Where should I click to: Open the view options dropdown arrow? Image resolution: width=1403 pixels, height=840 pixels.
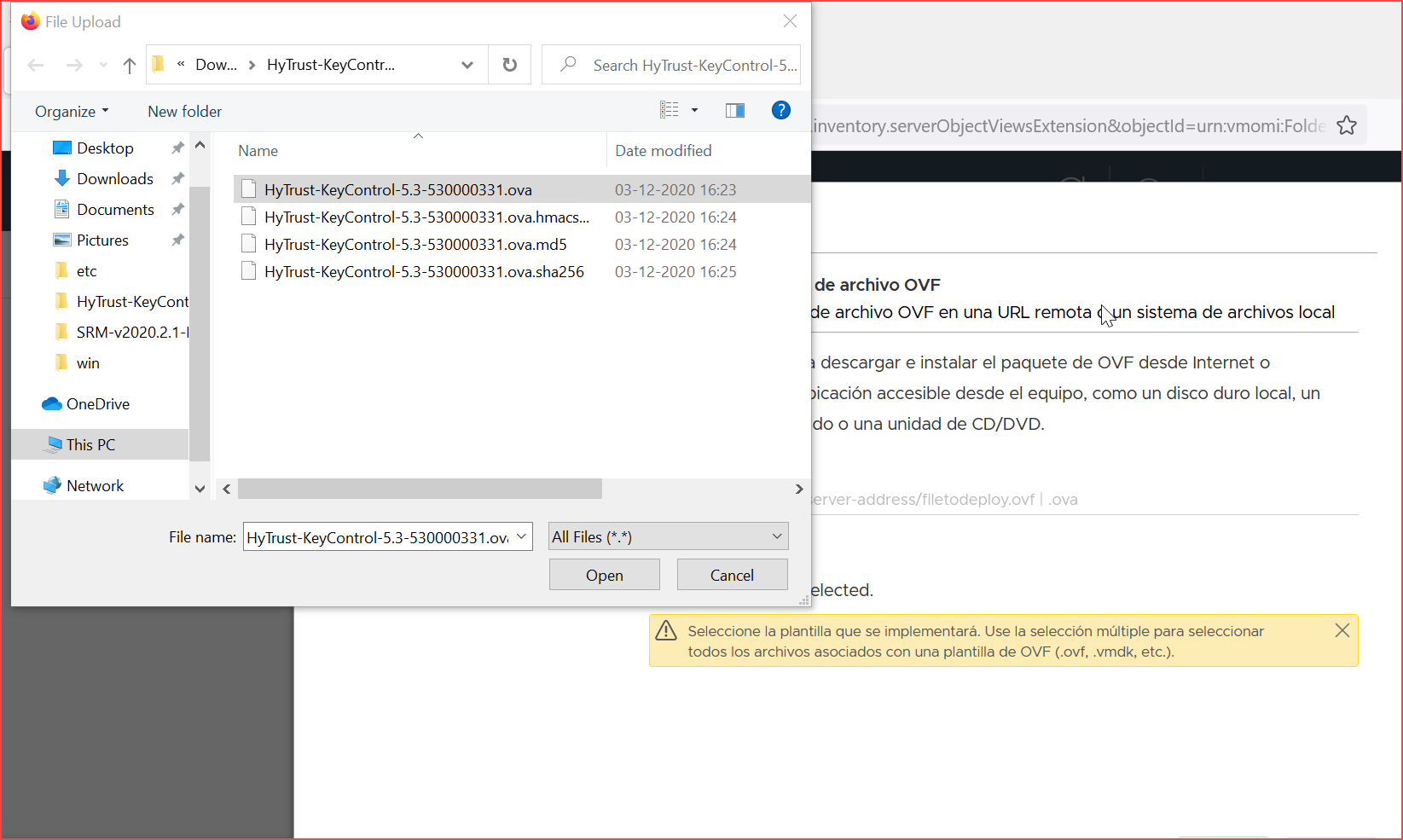click(x=694, y=110)
